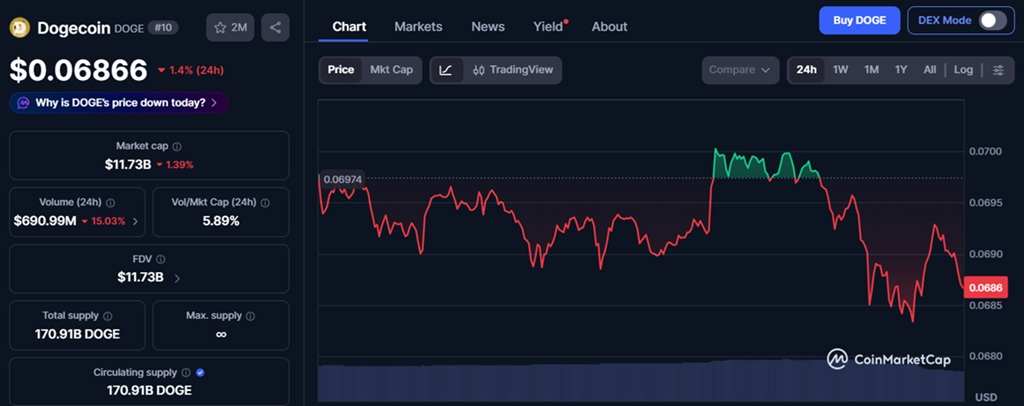Click the $0.06866 price value
The height and width of the screenshot is (406, 1024).
[78, 70]
